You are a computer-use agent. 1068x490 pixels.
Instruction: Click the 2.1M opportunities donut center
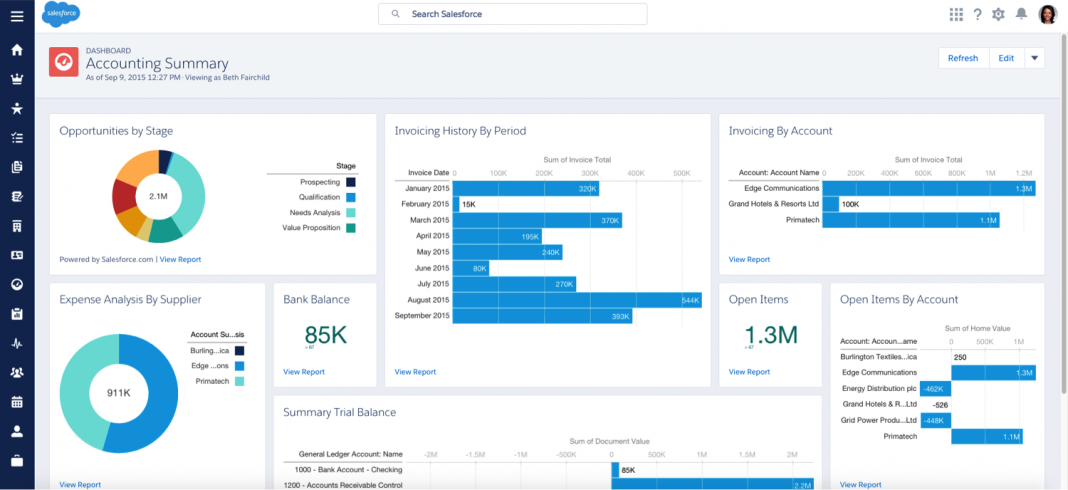coord(158,196)
